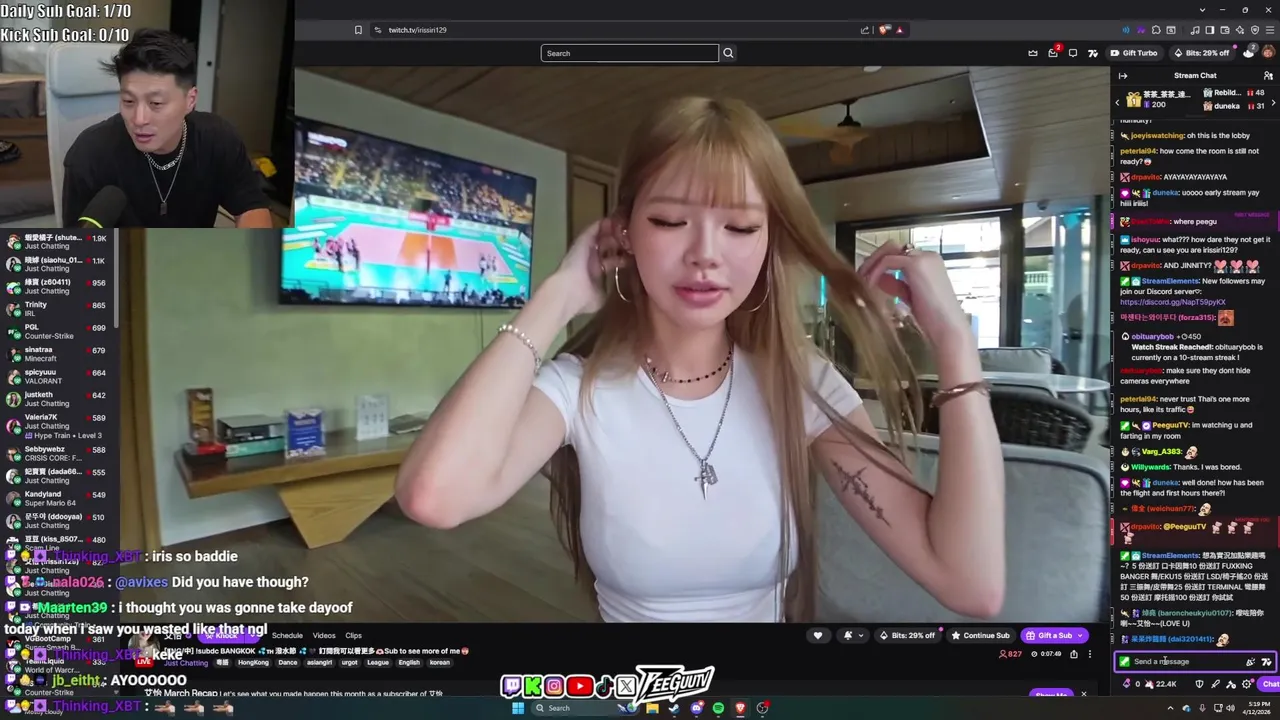This screenshot has height=720, width=1280.
Task: Open the browser hamburger menu
Action: point(1270,30)
